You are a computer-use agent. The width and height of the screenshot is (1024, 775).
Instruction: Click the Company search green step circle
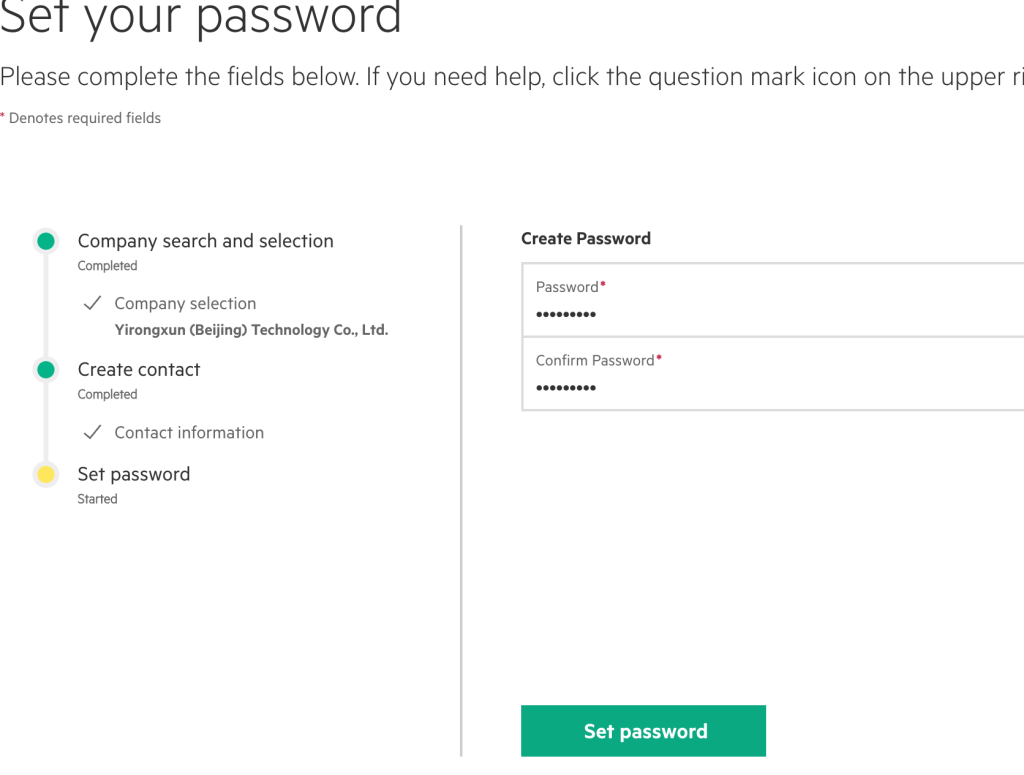pos(46,241)
